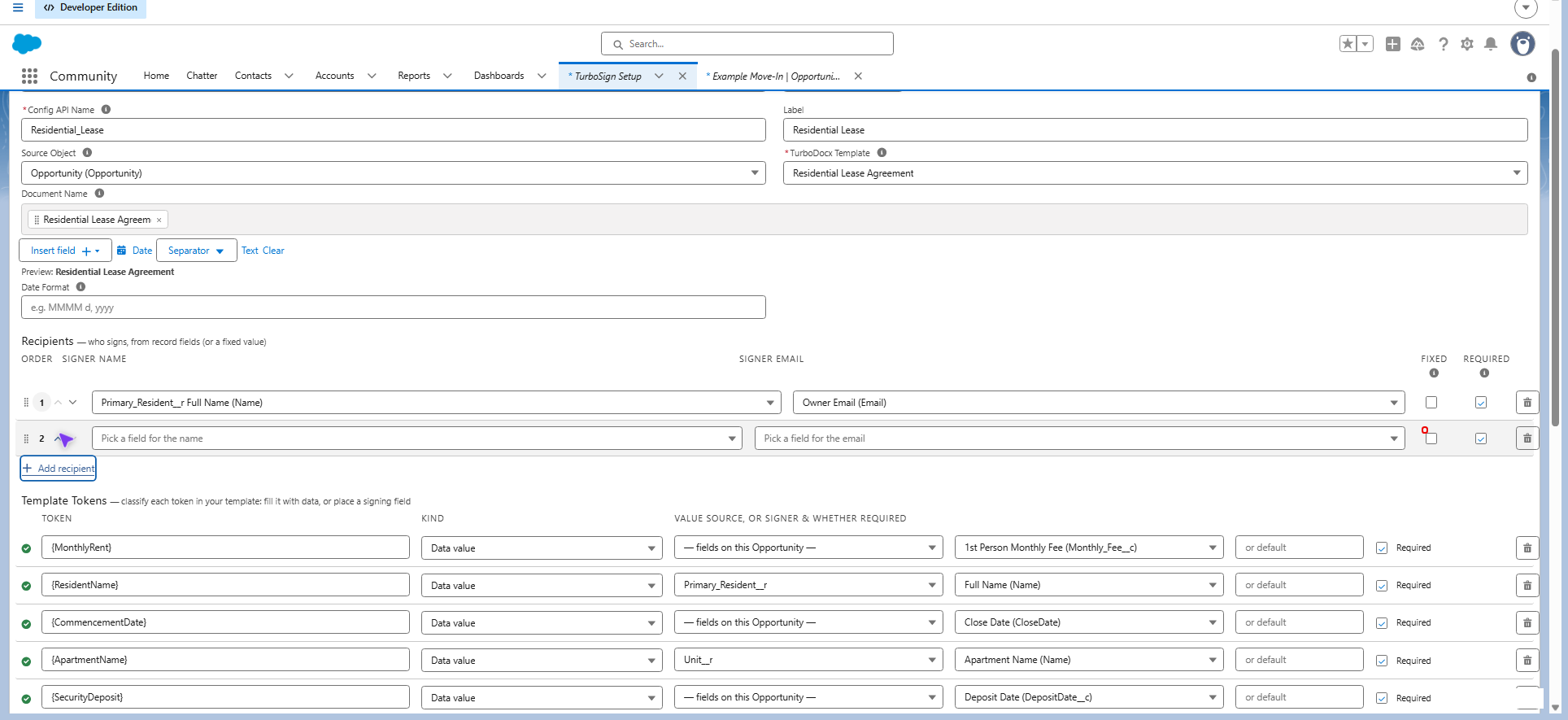Delete recipient row 1 with trash icon

(1527, 403)
